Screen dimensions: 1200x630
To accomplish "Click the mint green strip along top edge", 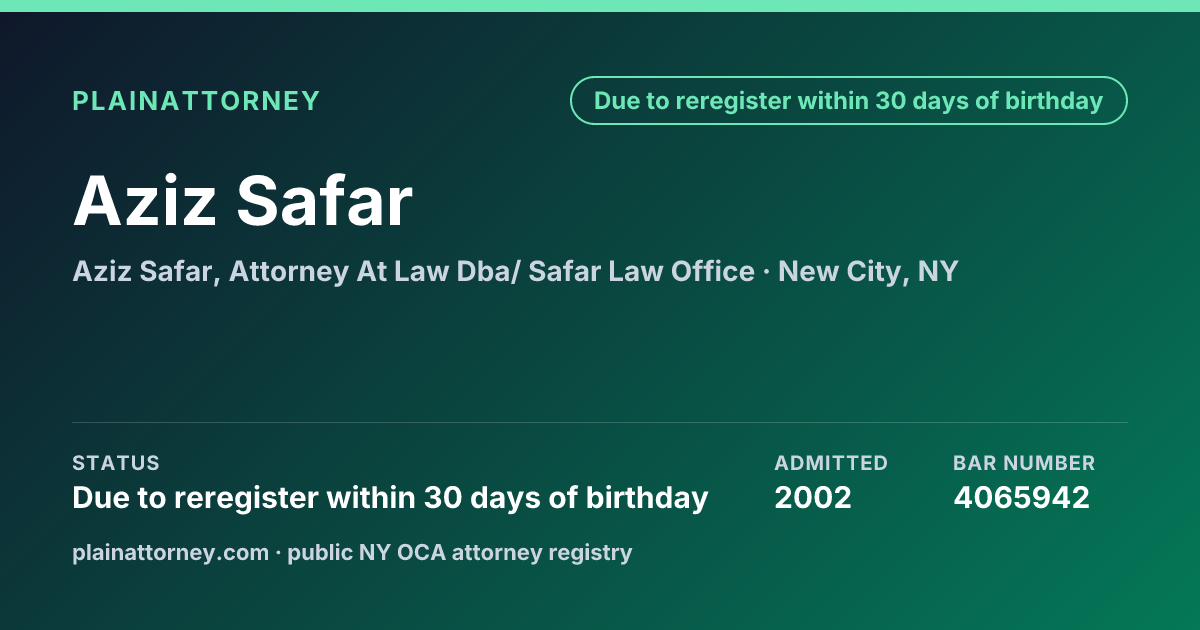I will click(600, 5).
